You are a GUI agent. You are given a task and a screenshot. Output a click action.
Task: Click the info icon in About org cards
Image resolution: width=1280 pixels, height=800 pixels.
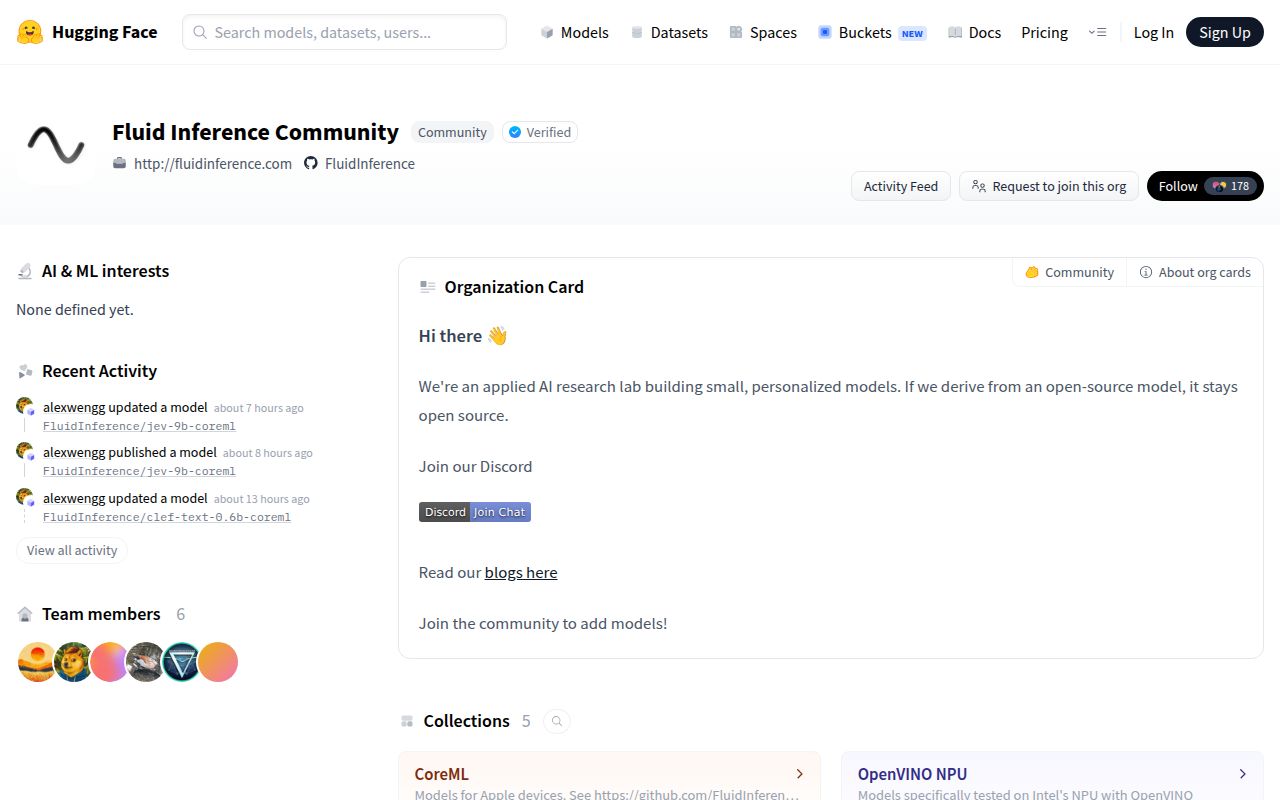(x=1146, y=272)
